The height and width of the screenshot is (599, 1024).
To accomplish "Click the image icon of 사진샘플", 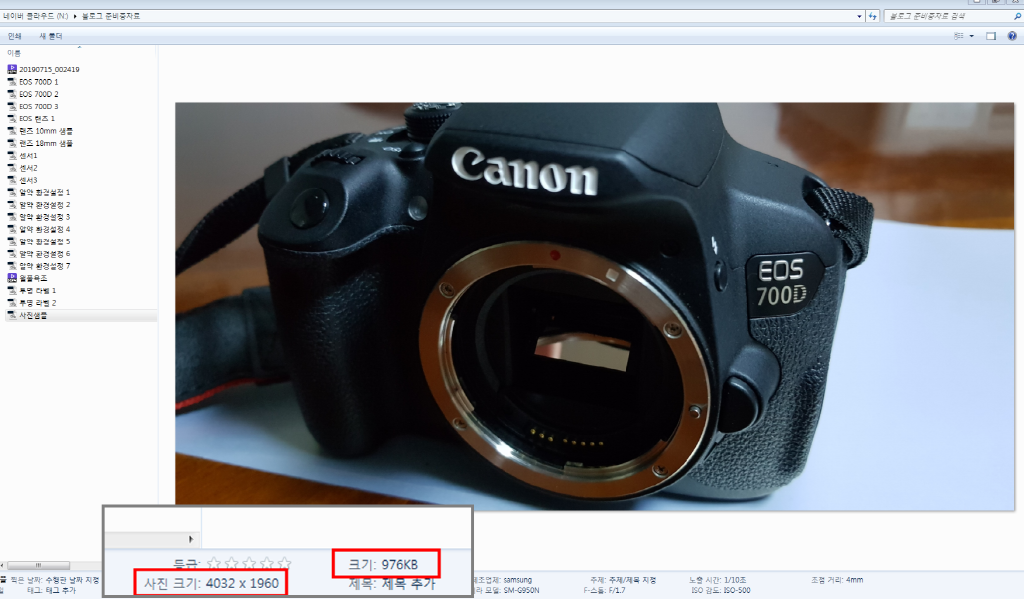I will click(x=12, y=316).
